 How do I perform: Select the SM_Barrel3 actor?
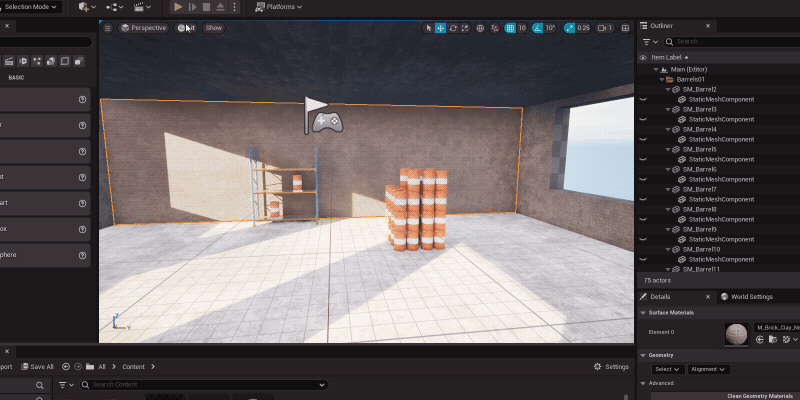(699, 110)
